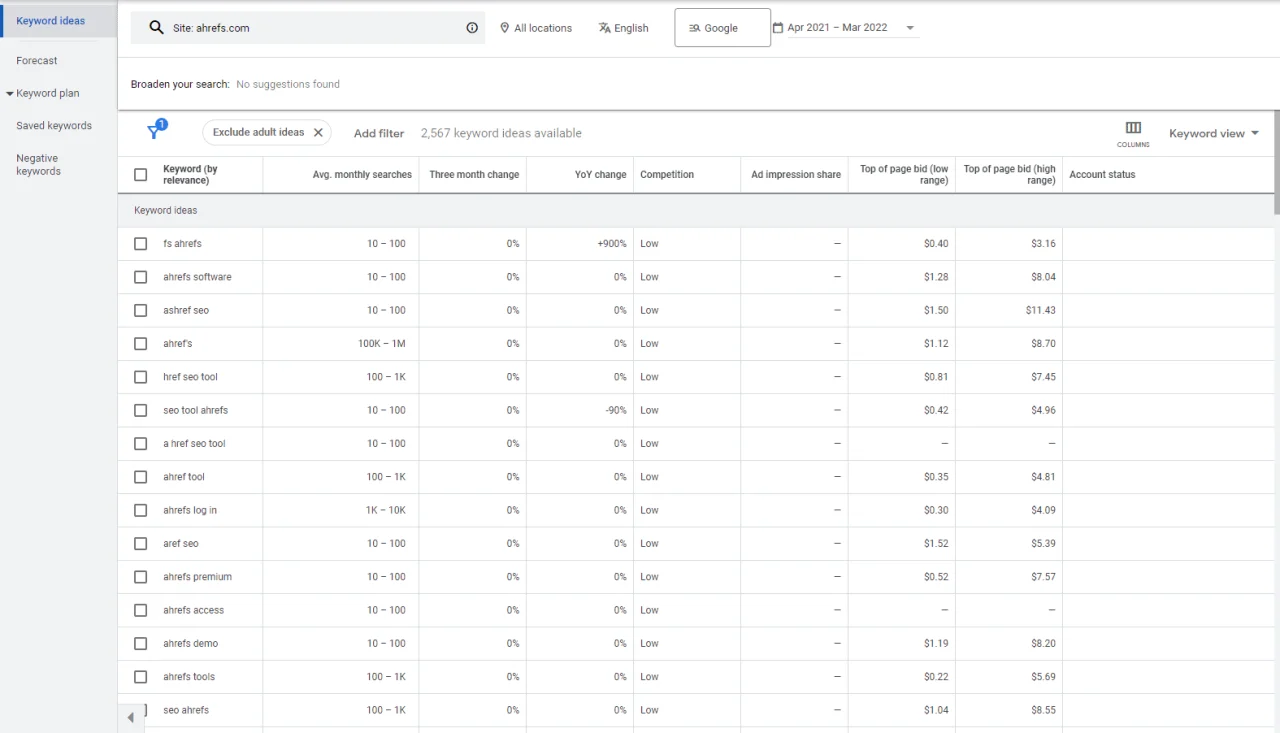The width and height of the screenshot is (1280, 733).
Task: Collapse the Keyword plan section
Action: click(11, 93)
